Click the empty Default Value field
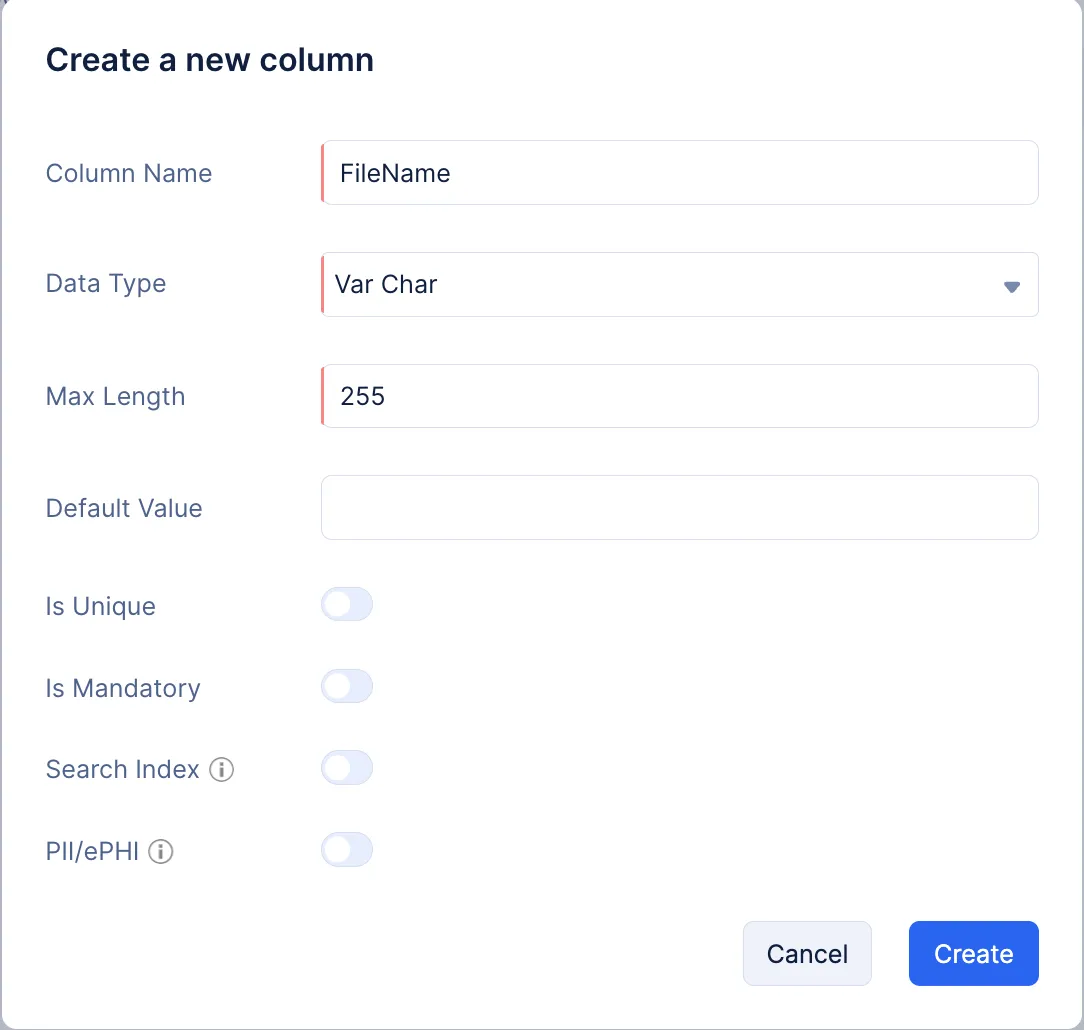 pos(680,507)
